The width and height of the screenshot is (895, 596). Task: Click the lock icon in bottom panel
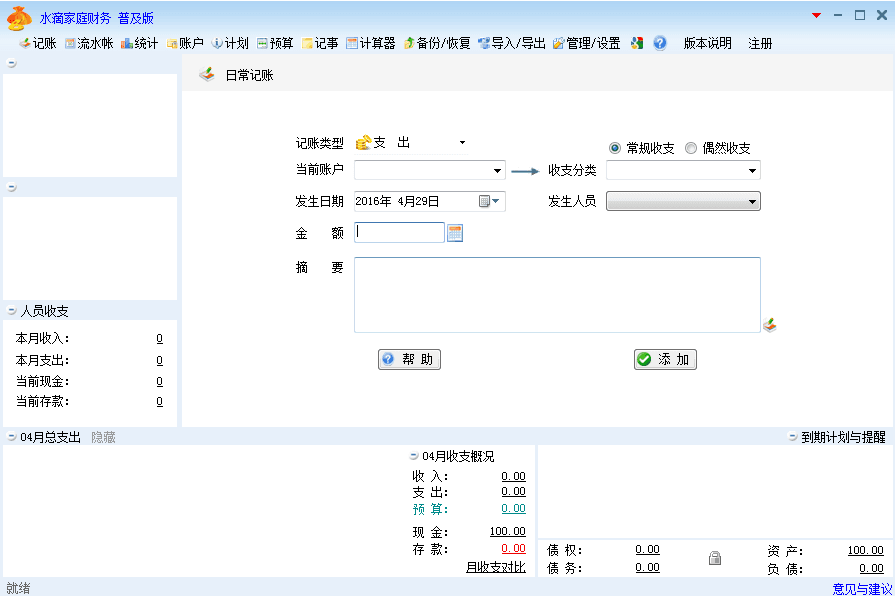tap(715, 558)
